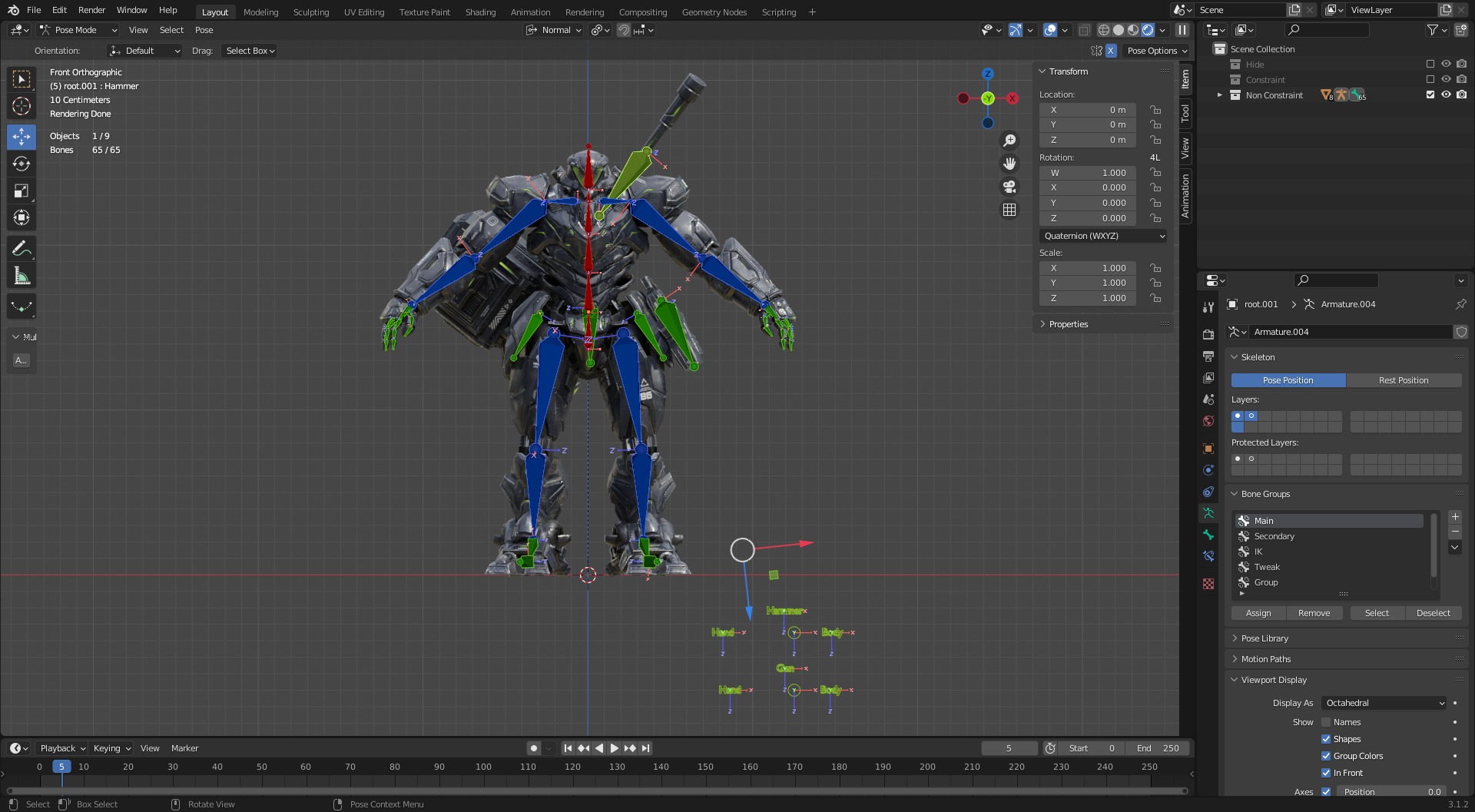The width and height of the screenshot is (1475, 812).
Task: Click the Deselect bone group button
Action: click(1434, 613)
